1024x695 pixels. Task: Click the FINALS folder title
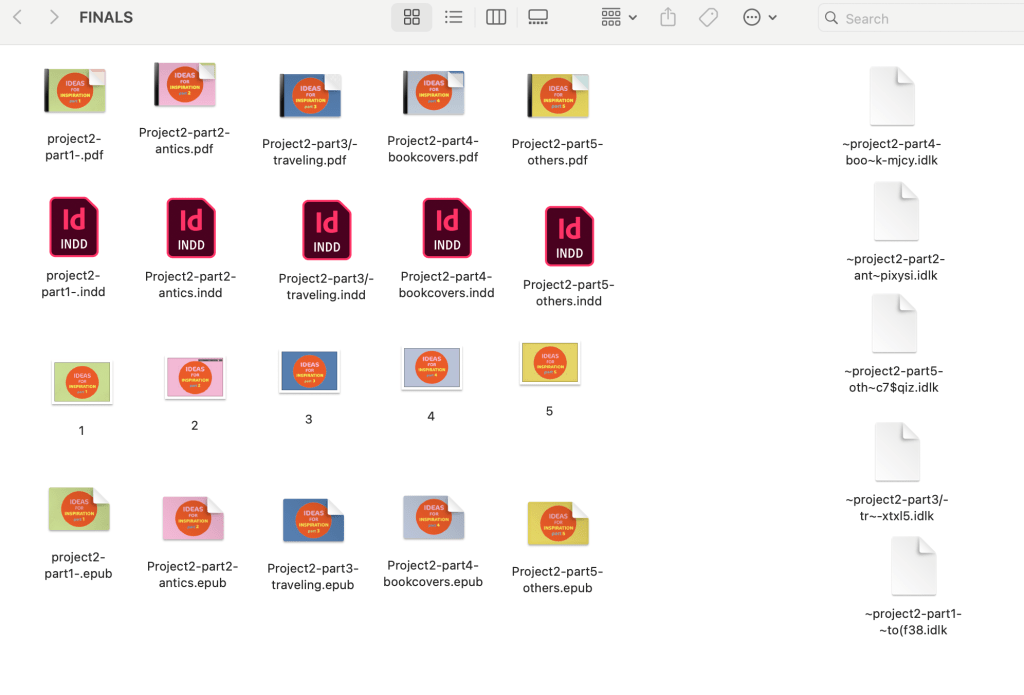[x=106, y=18]
